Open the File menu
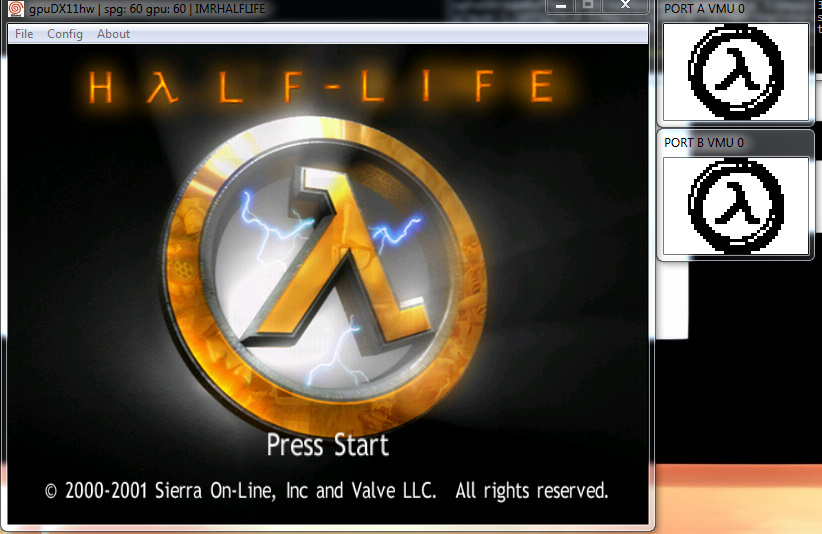The height and width of the screenshot is (534, 822). coord(24,34)
